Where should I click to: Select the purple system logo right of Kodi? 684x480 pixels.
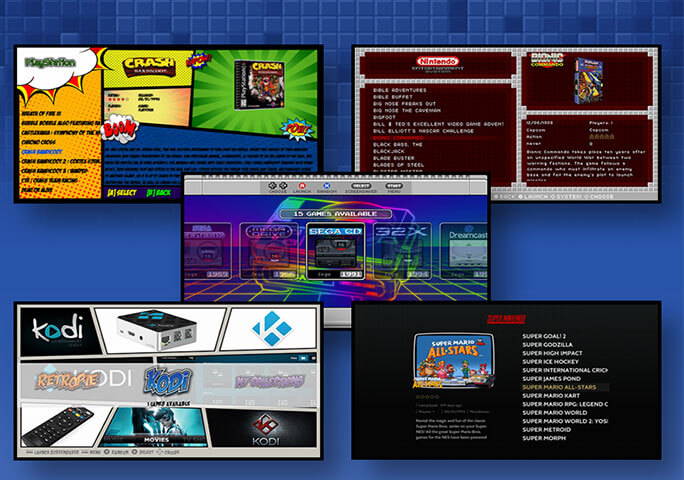(x=269, y=381)
